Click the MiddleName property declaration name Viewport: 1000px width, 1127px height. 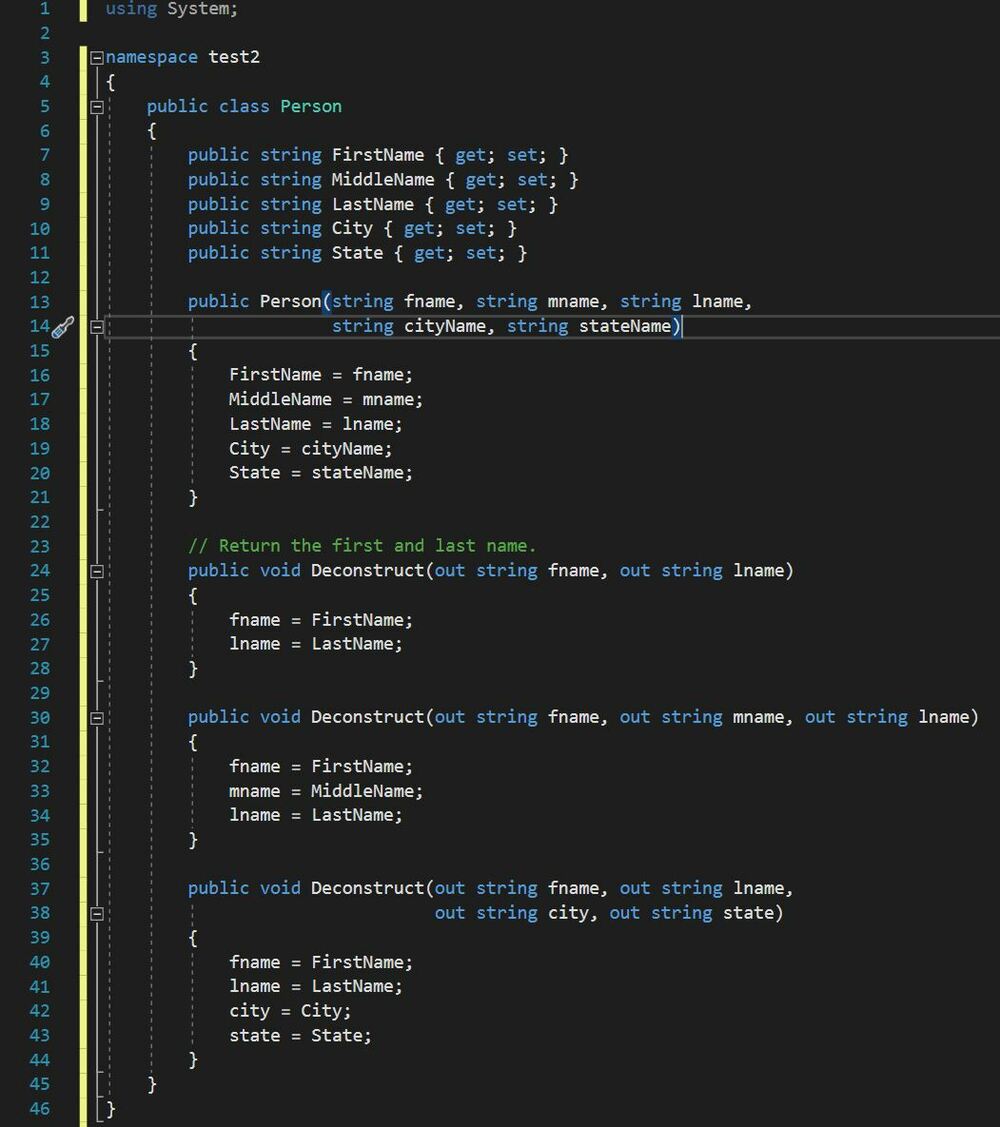382,180
